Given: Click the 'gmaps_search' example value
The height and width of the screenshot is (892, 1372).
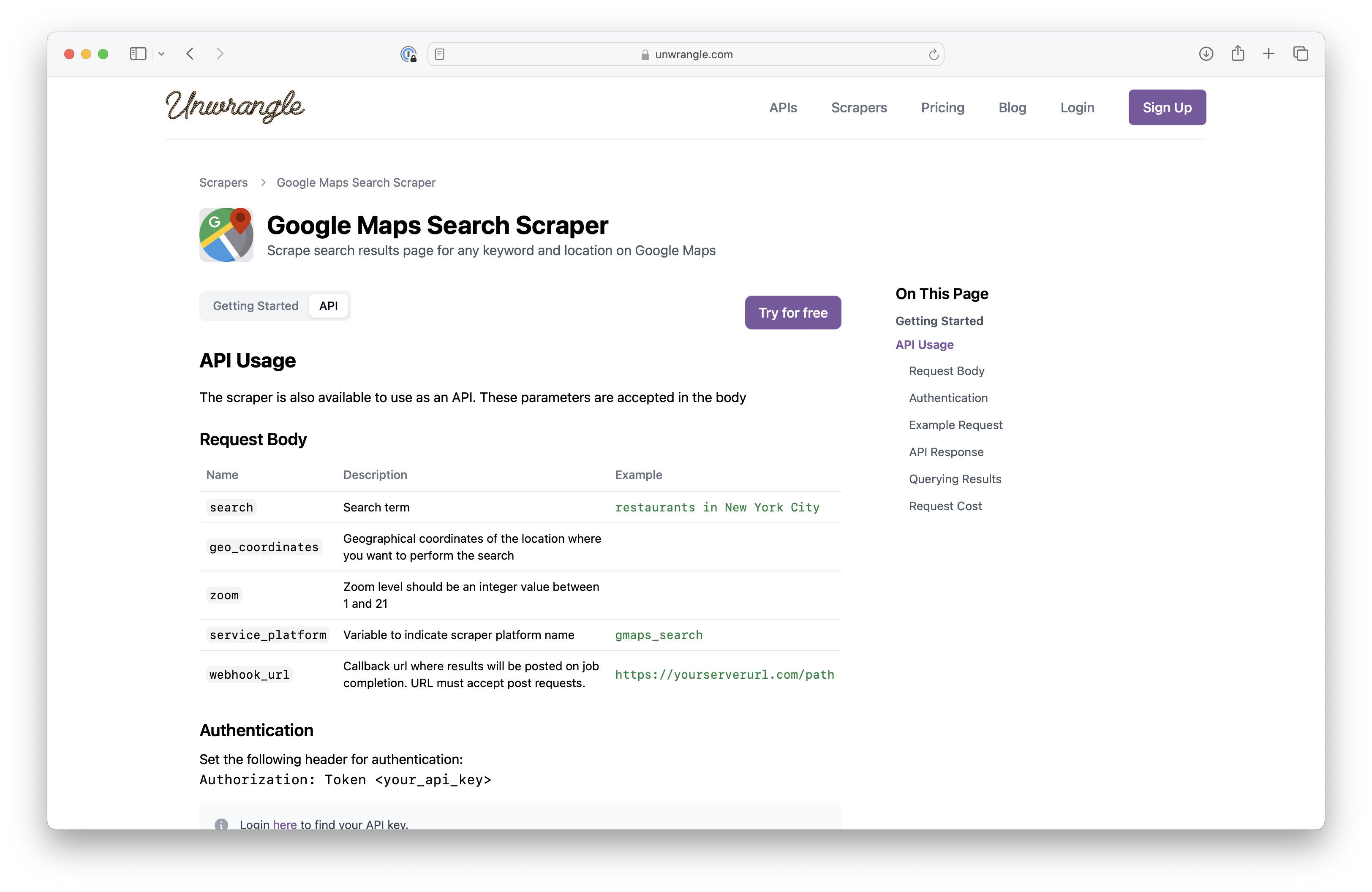Looking at the screenshot, I should (659, 635).
